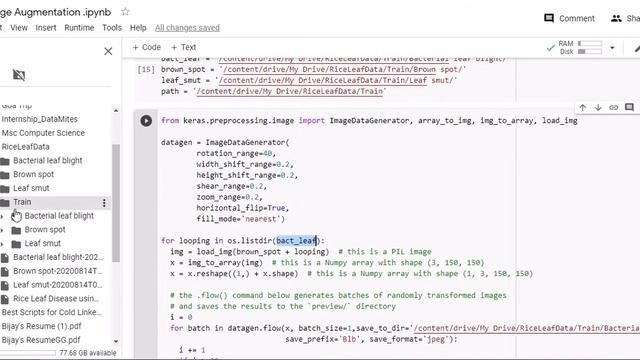Open the Brown spot-20200814T... file
The image size is (640, 360).
[x=58, y=271]
